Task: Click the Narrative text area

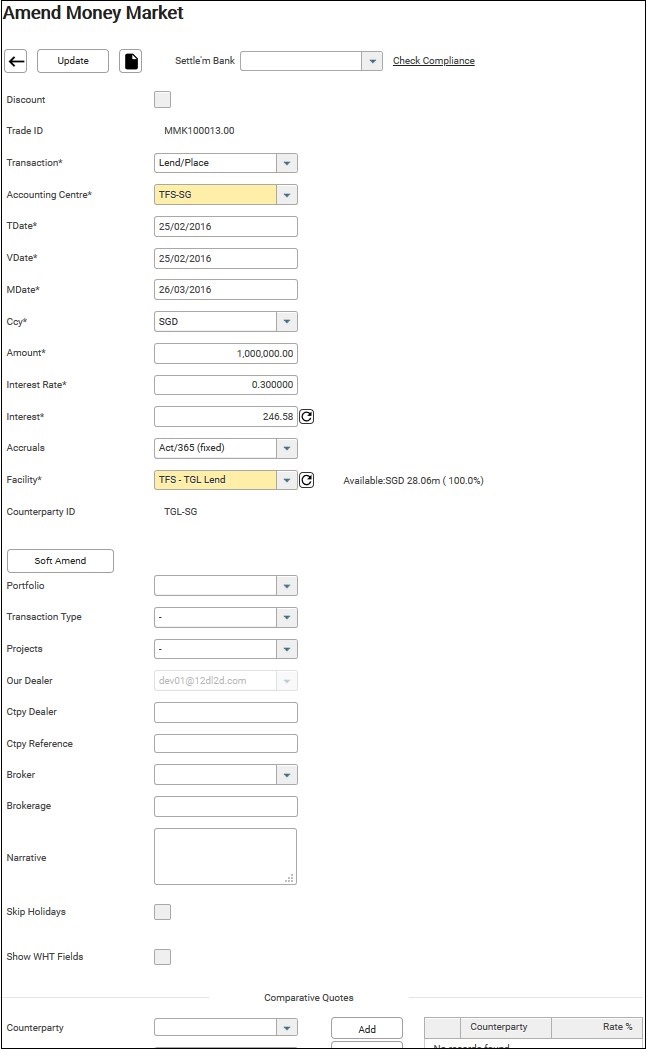Action: point(225,856)
